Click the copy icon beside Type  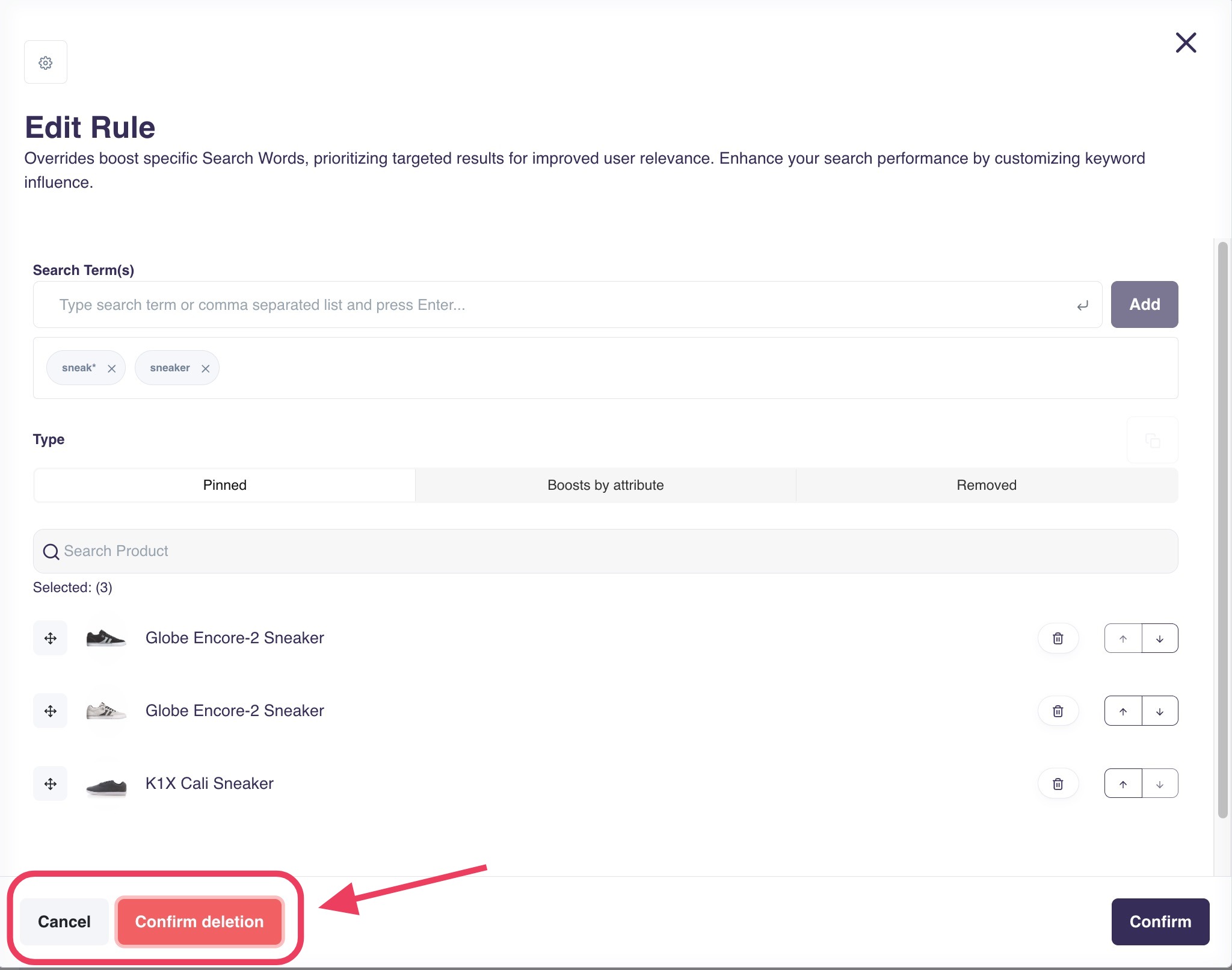click(1152, 440)
